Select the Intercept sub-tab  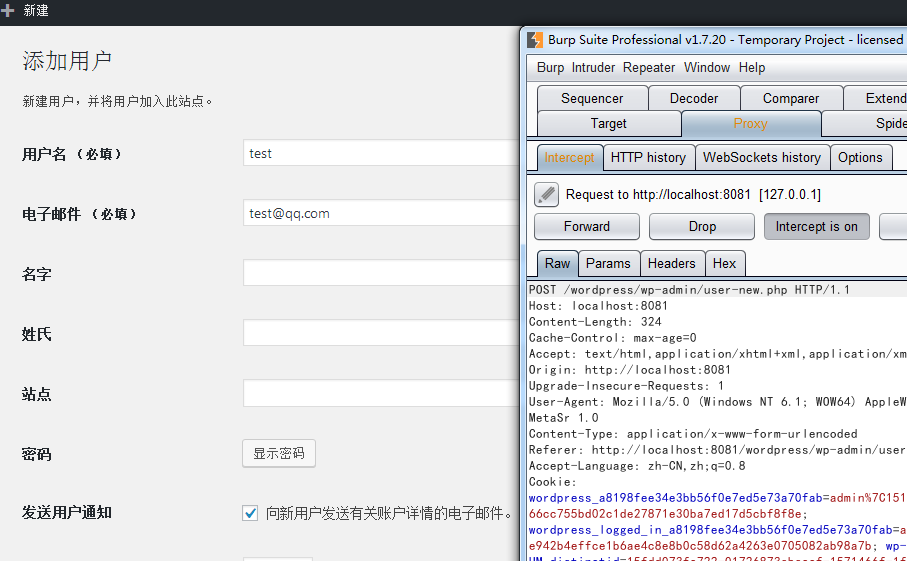(x=569, y=157)
